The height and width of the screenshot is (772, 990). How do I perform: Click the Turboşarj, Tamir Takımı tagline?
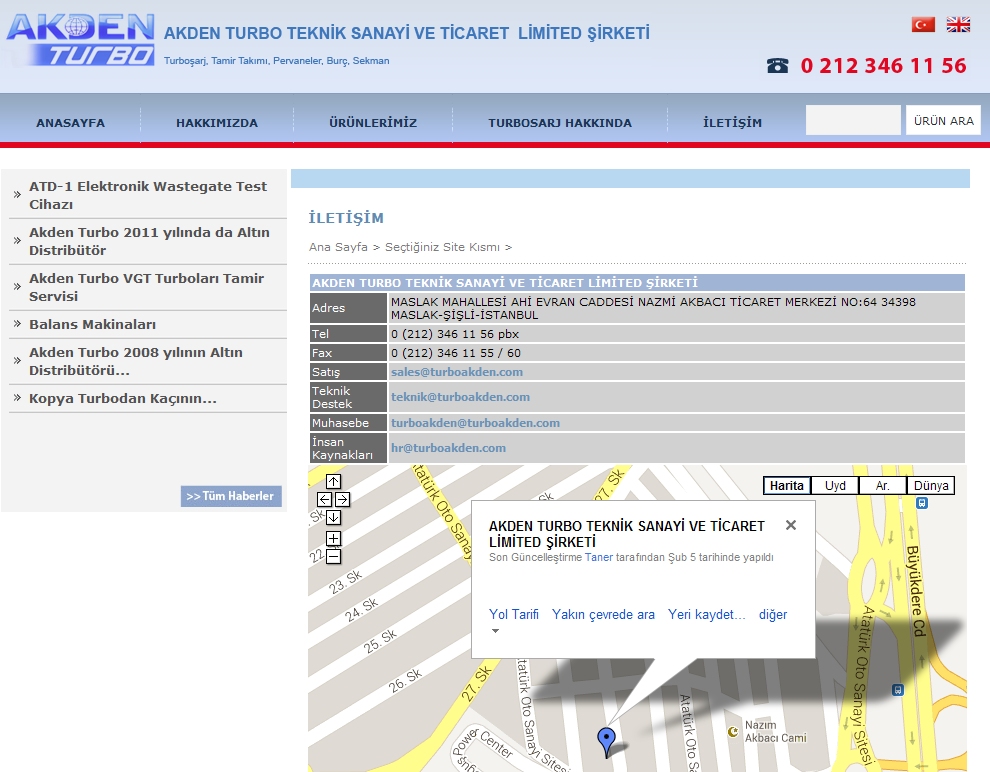(277, 61)
